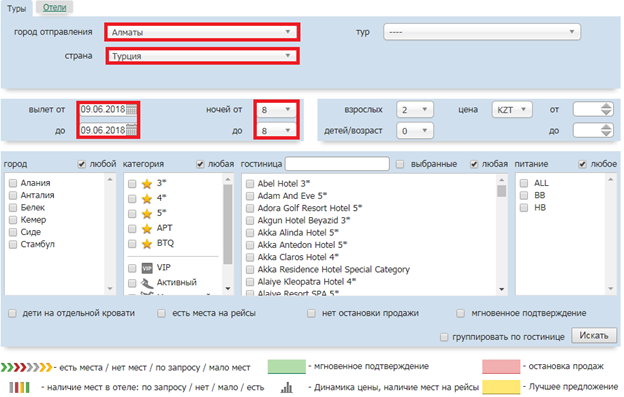This screenshot has height=397, width=624.
Task: Select the 4* star category icon
Action: (x=147, y=198)
